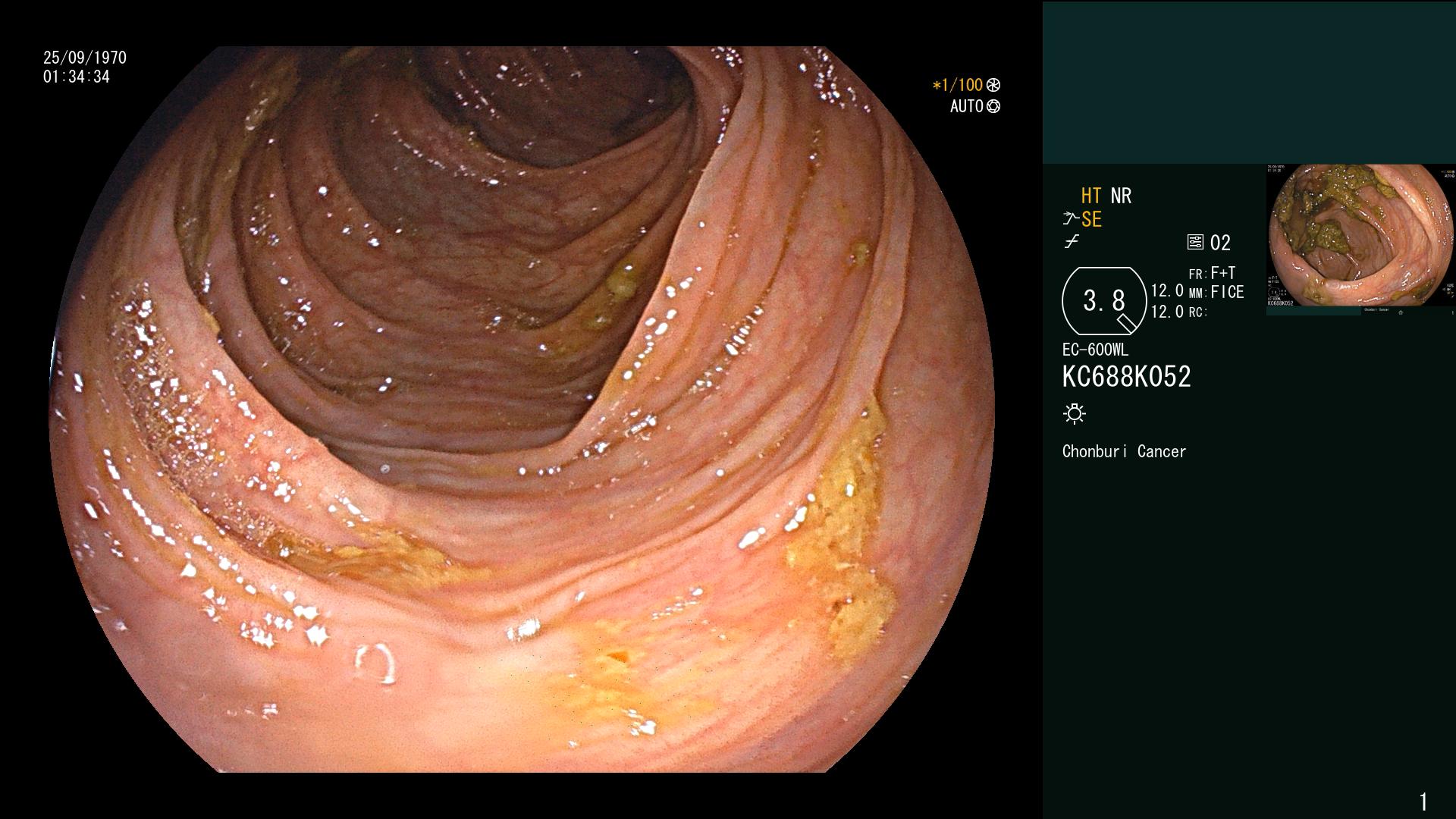Image resolution: width=1456 pixels, height=819 pixels.
Task: Click the iris icon next to AUTO
Action: pos(993,106)
